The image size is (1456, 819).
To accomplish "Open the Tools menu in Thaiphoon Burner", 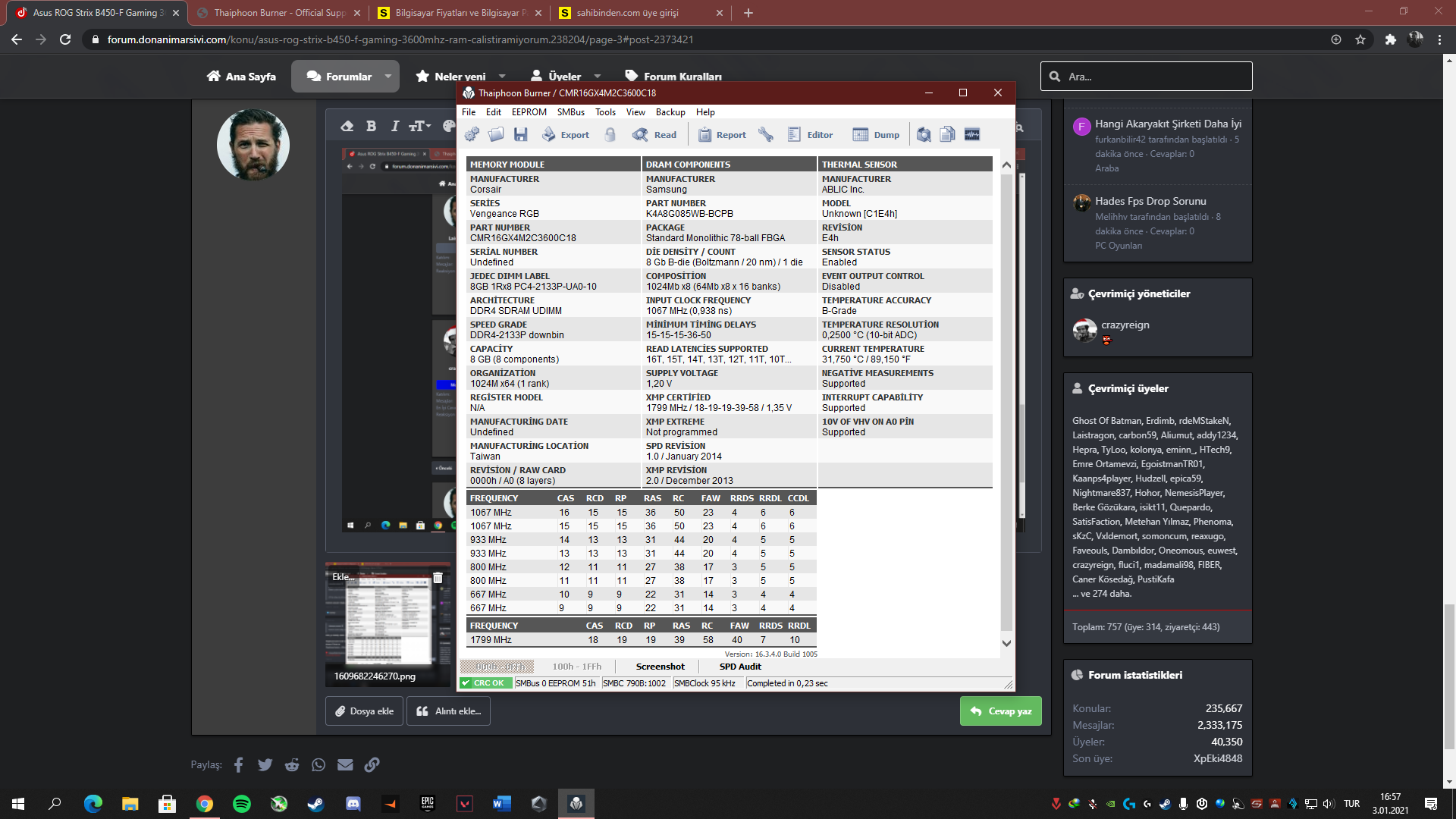I will click(605, 112).
